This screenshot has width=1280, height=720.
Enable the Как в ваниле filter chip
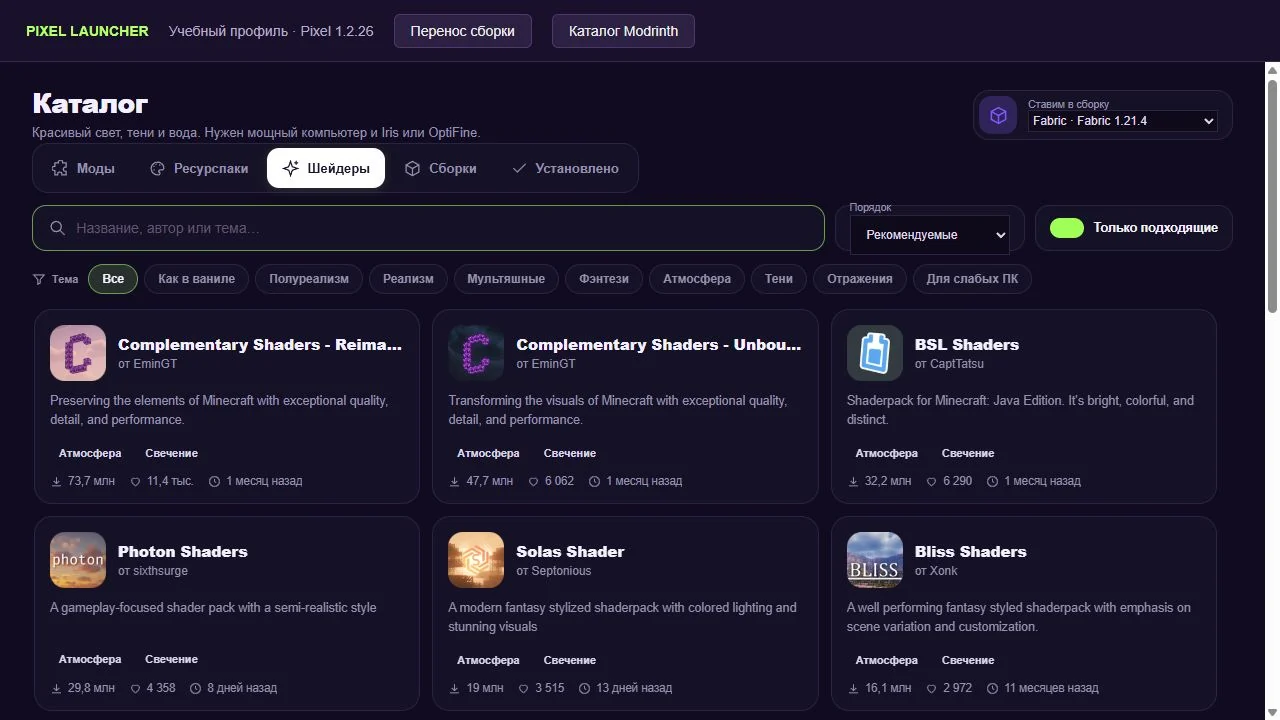(196, 279)
